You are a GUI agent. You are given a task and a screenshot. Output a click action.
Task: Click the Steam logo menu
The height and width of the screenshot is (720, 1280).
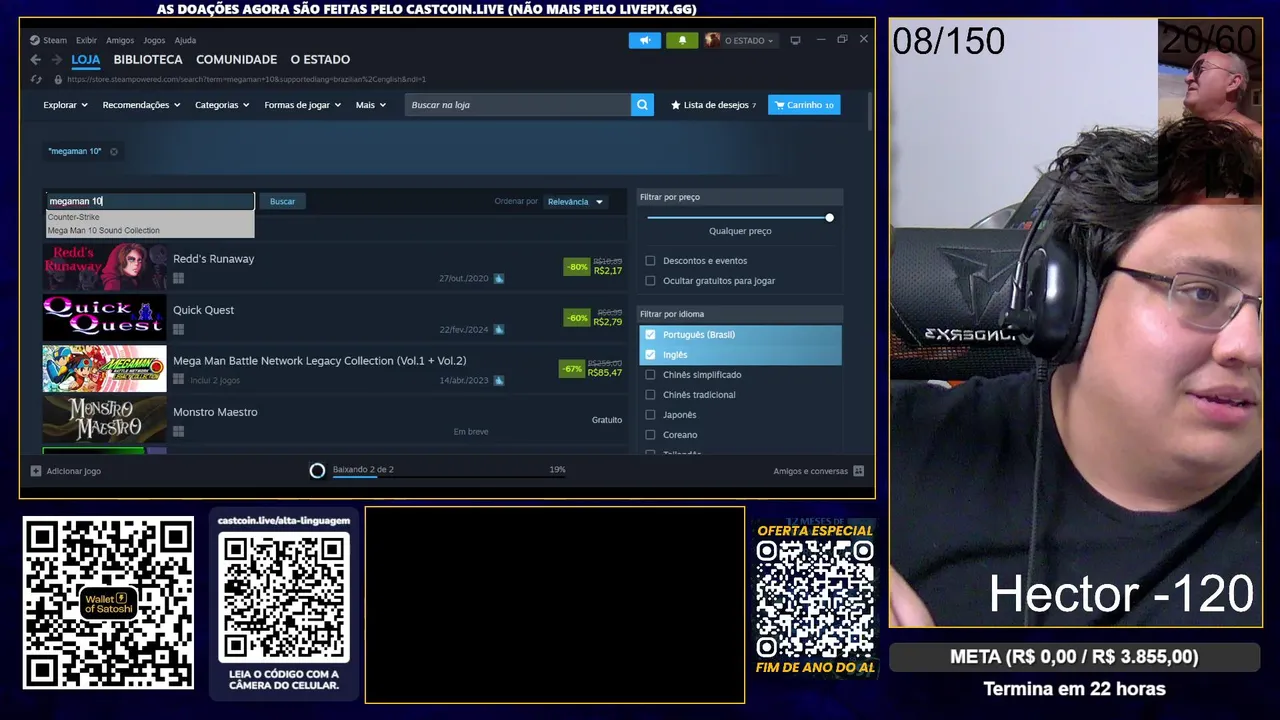click(x=35, y=40)
